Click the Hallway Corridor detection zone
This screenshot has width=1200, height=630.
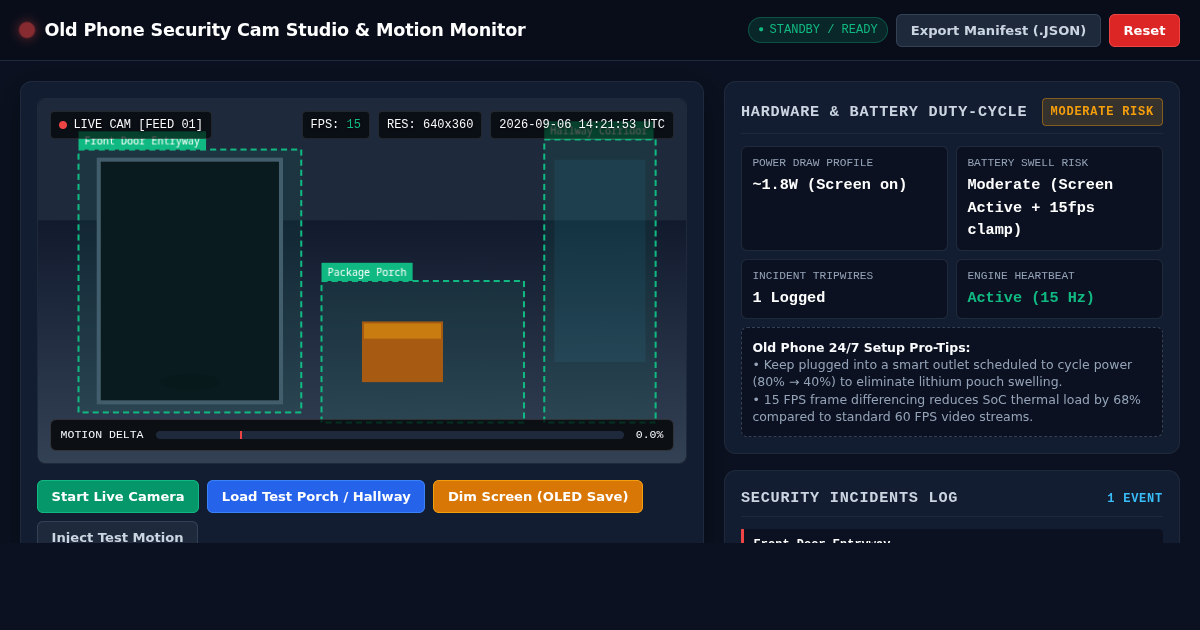click(600, 280)
